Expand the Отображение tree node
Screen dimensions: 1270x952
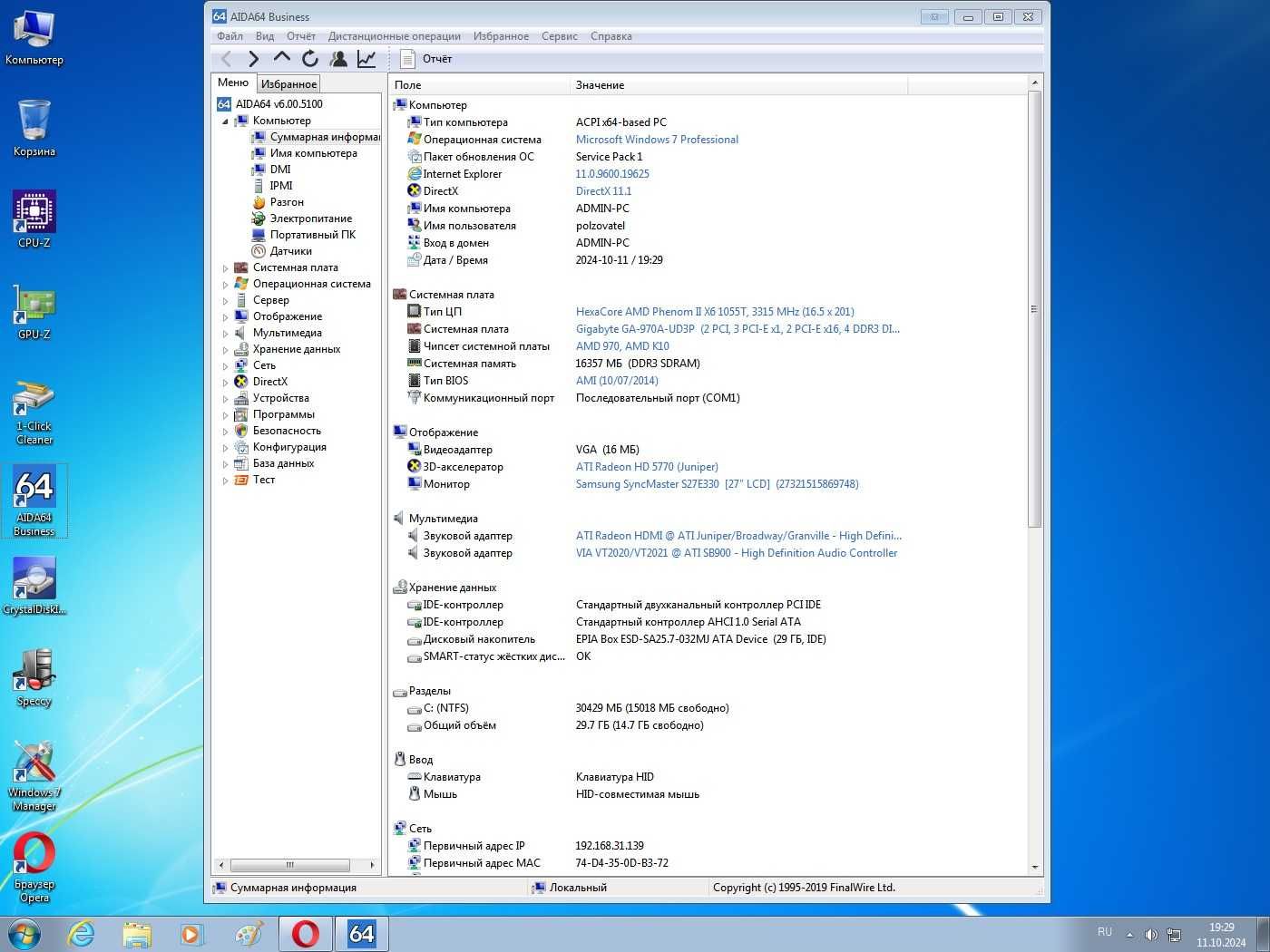225,316
